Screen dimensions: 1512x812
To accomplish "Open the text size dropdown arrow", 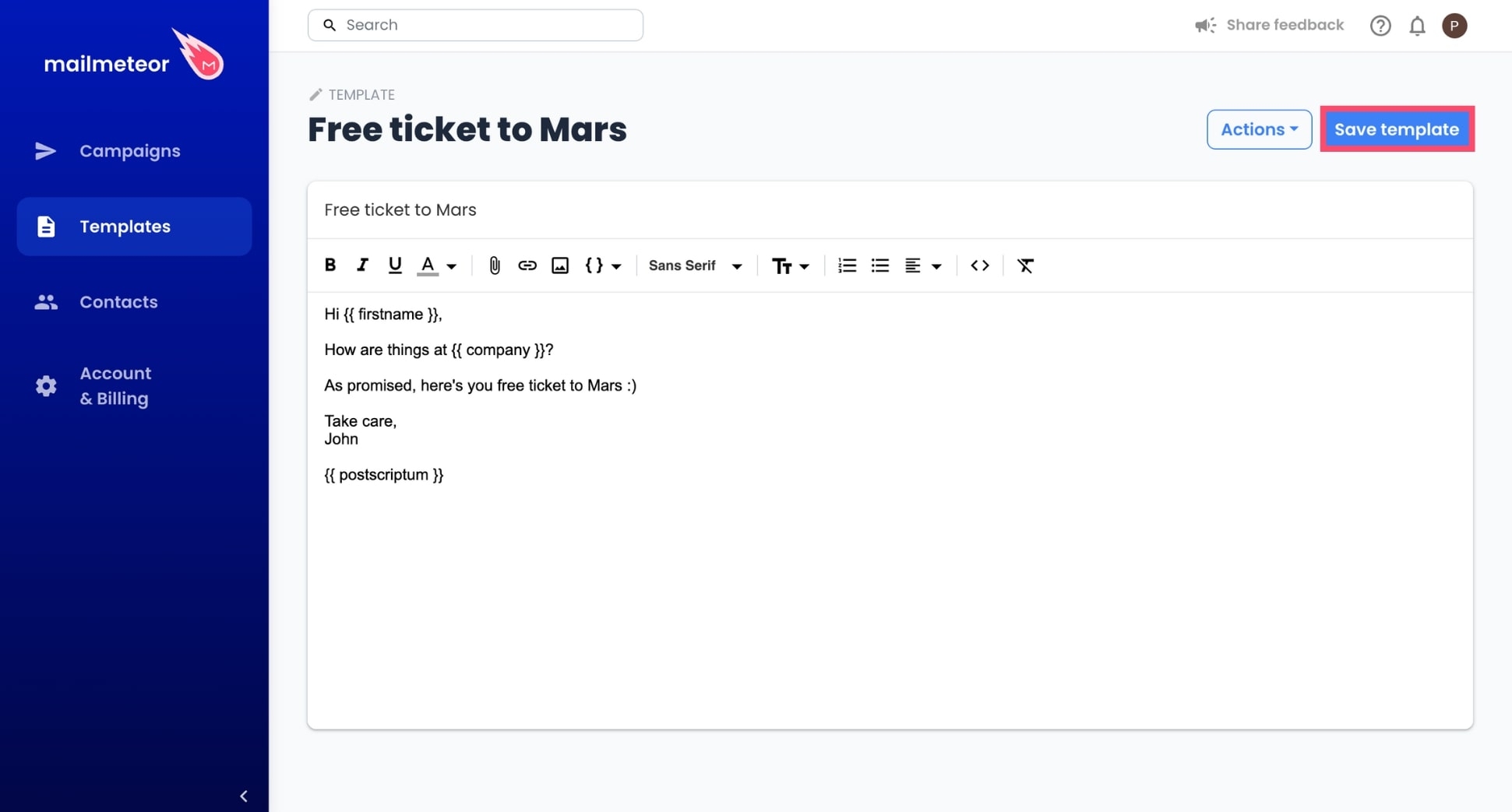I will tap(805, 266).
